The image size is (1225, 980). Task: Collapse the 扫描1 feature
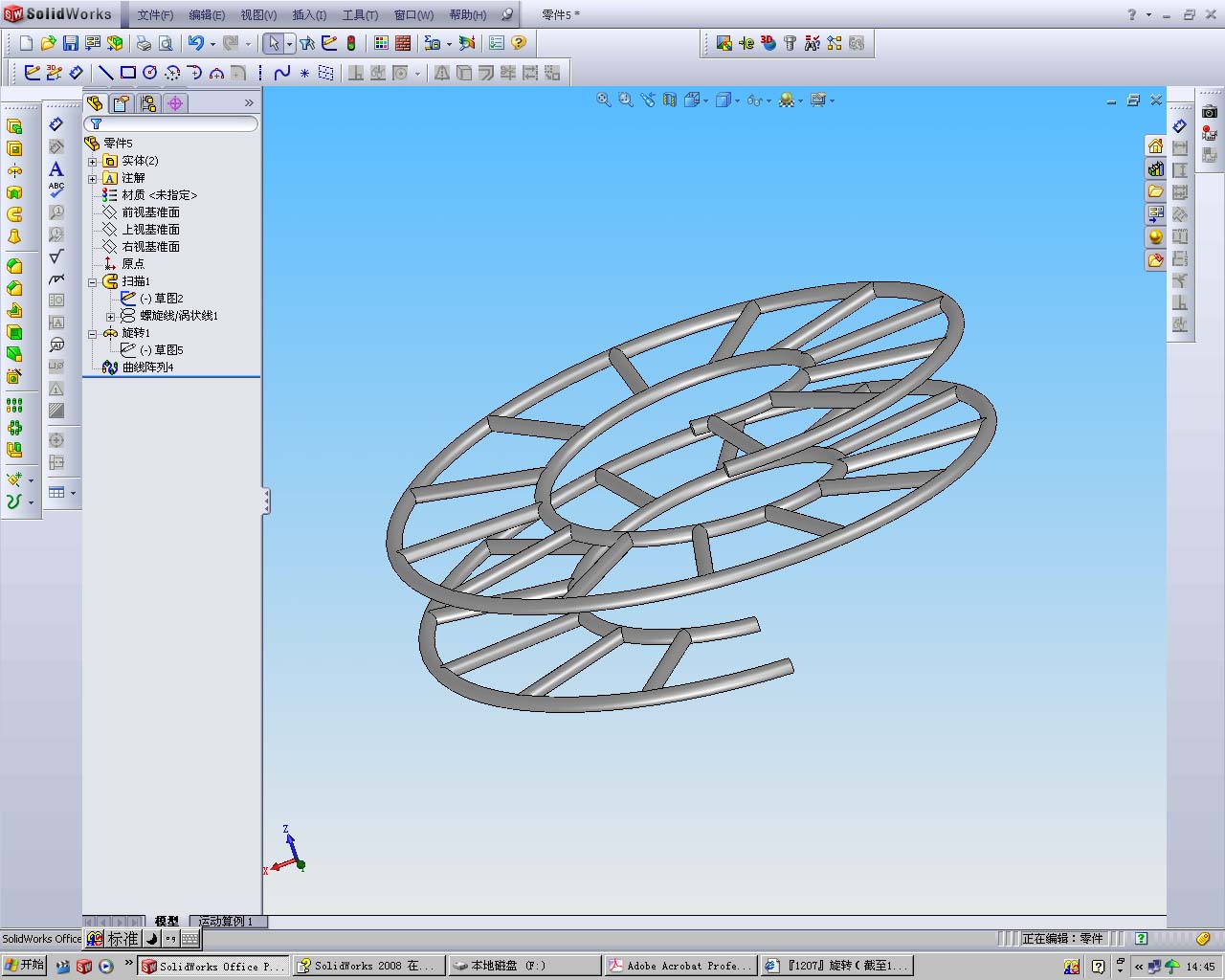[x=93, y=281]
